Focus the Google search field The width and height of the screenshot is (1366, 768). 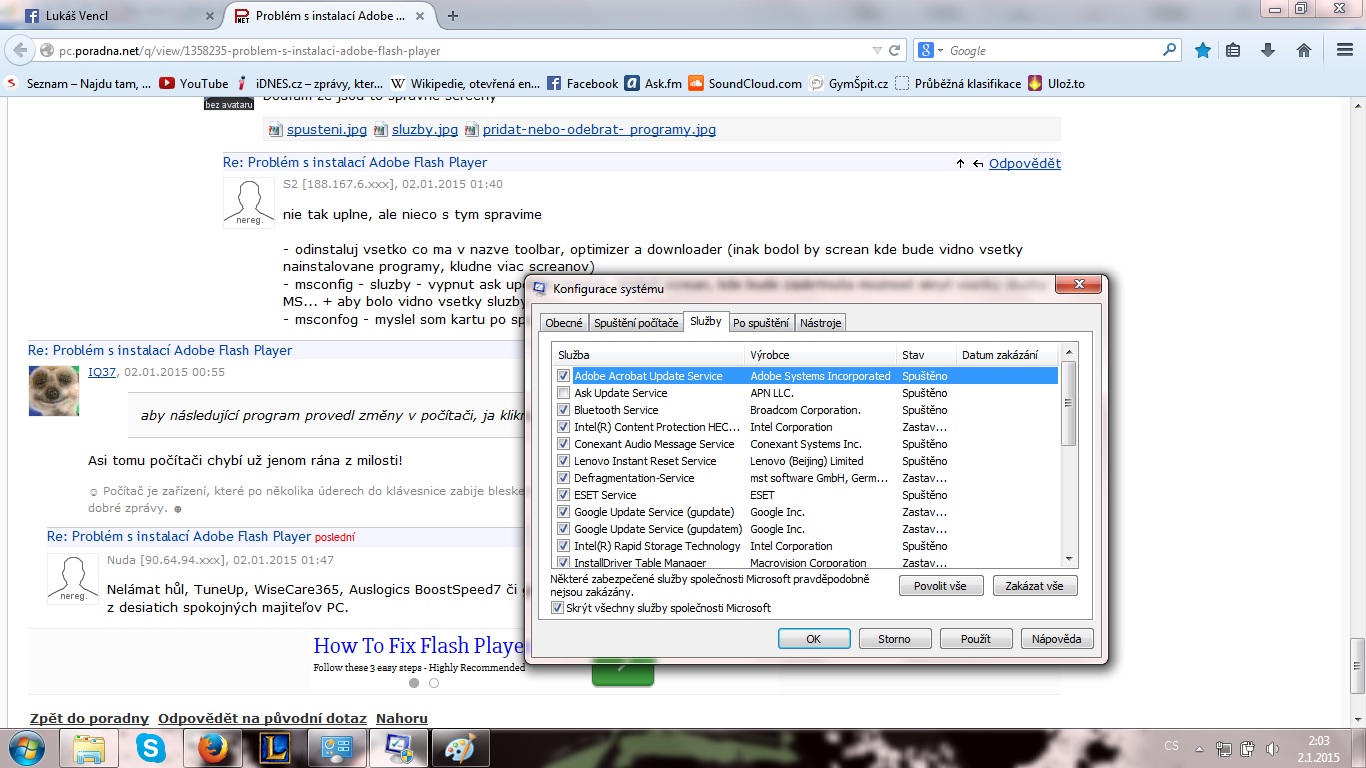[1053, 50]
